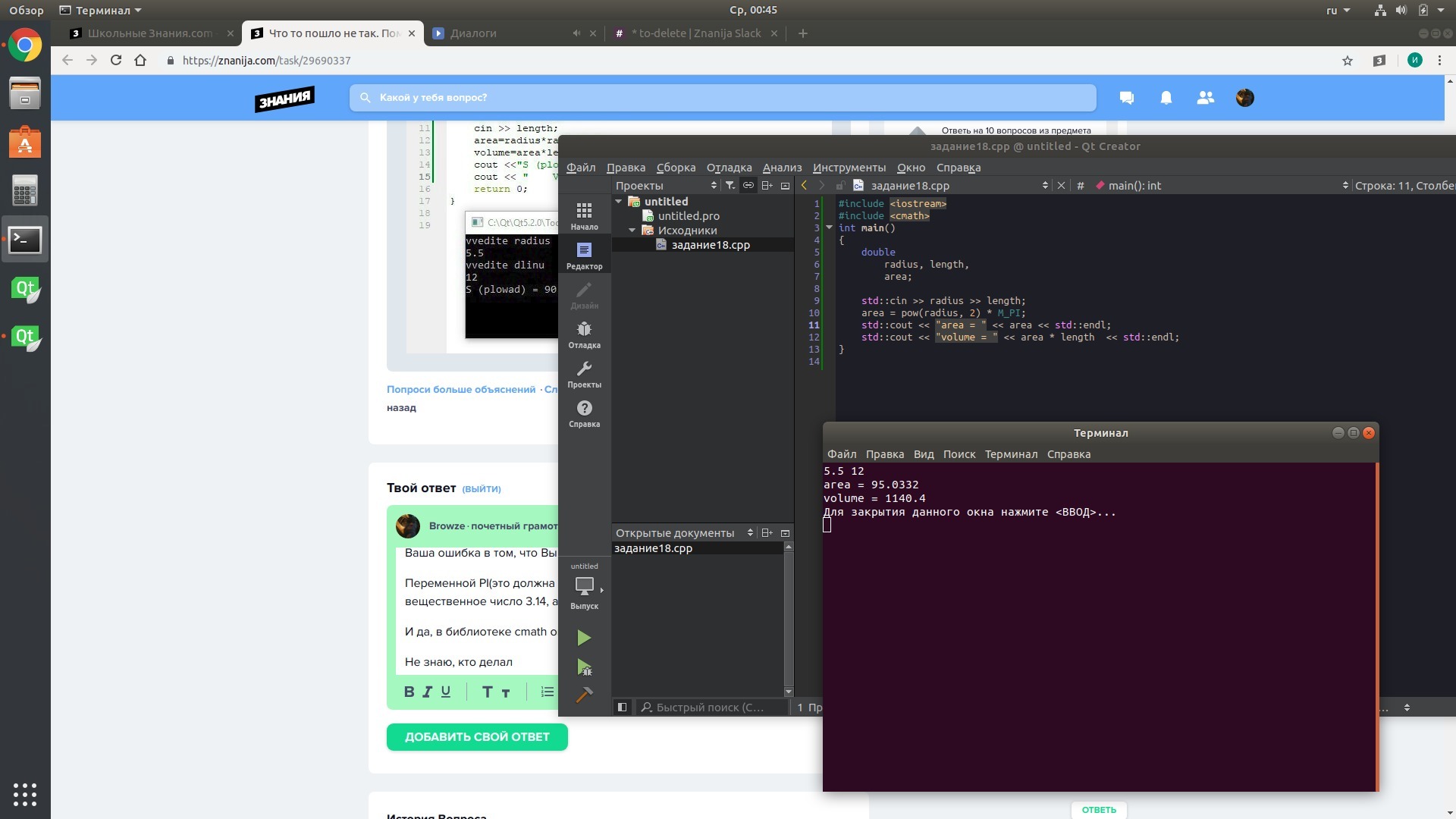
Task: Open the Chrome profile avatar
Action: [1415, 61]
